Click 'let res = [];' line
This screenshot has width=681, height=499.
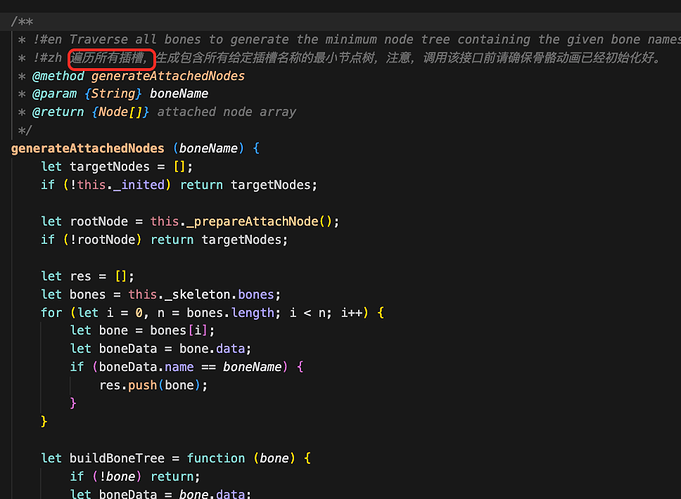point(87,276)
